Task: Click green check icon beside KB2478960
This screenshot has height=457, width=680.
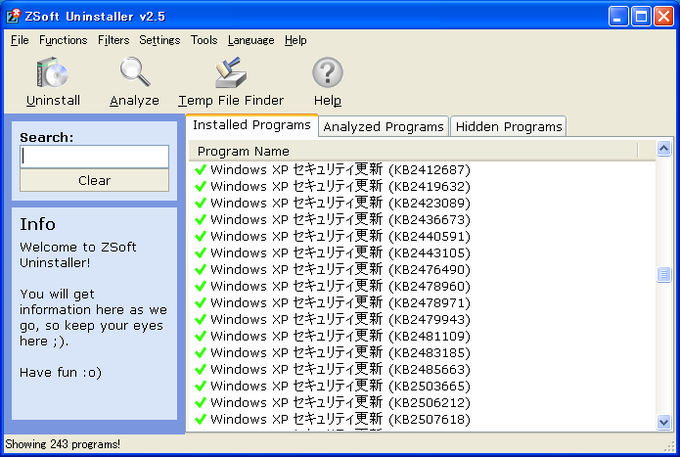Action: coord(200,286)
